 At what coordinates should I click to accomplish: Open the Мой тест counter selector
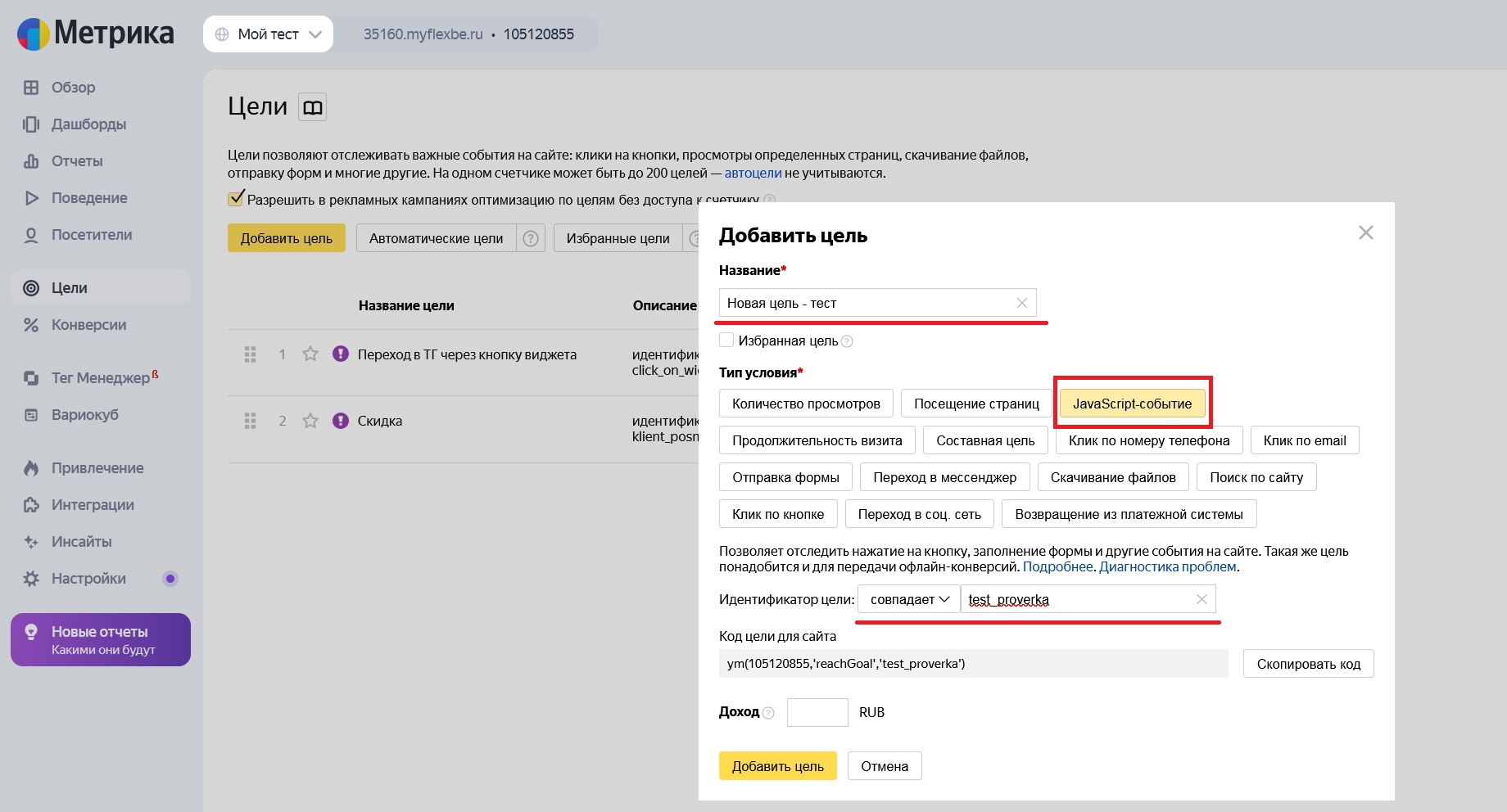(268, 34)
